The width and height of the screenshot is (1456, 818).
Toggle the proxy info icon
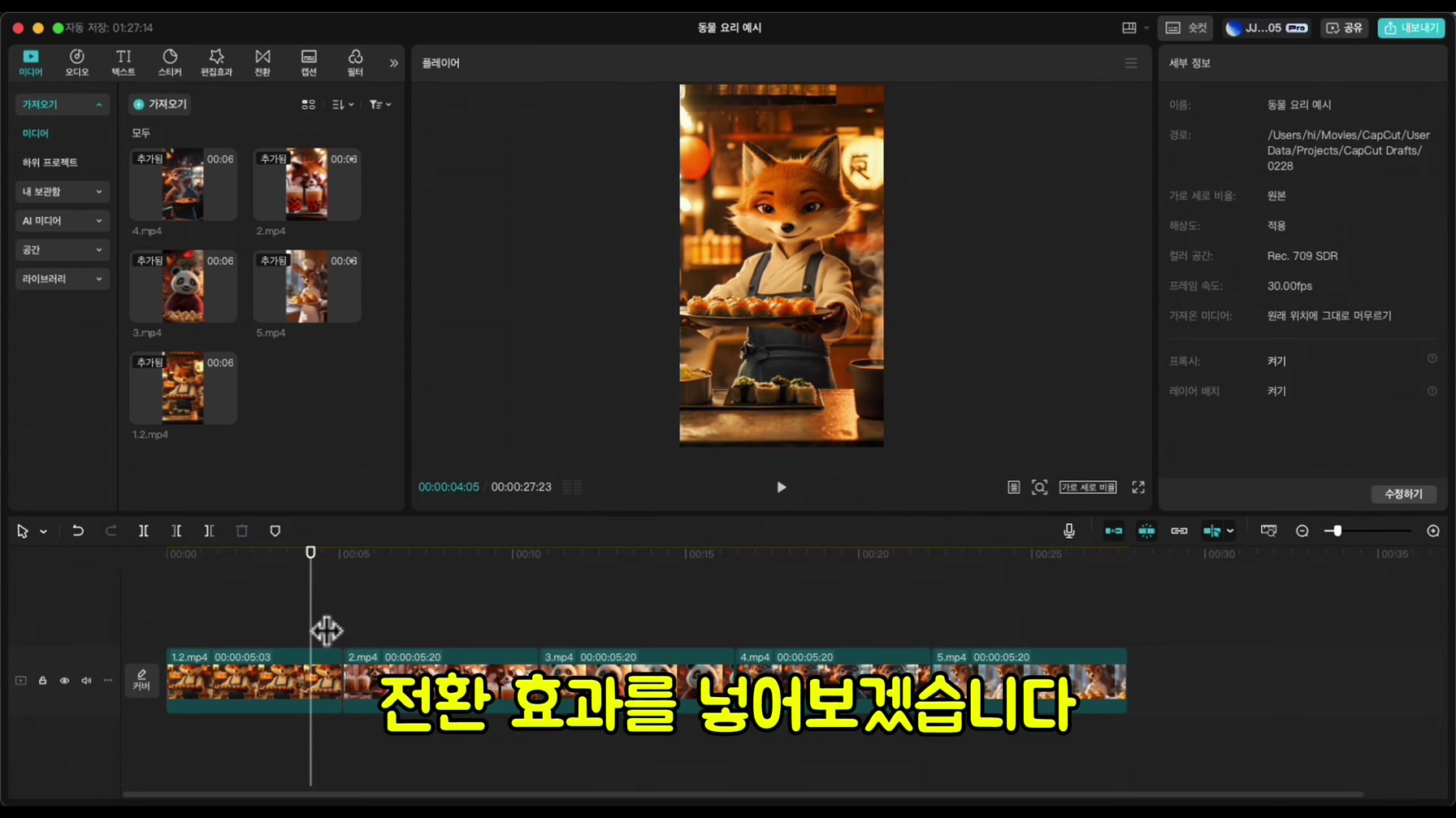point(1432,359)
